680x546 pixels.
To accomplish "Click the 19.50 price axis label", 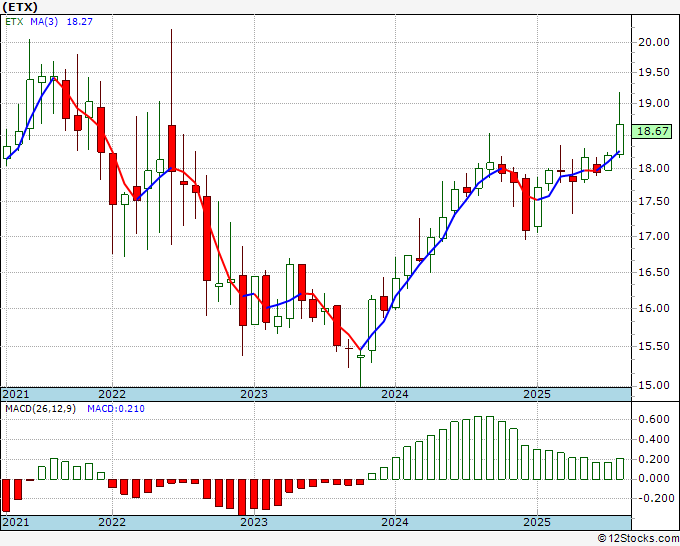I will tap(654, 72).
